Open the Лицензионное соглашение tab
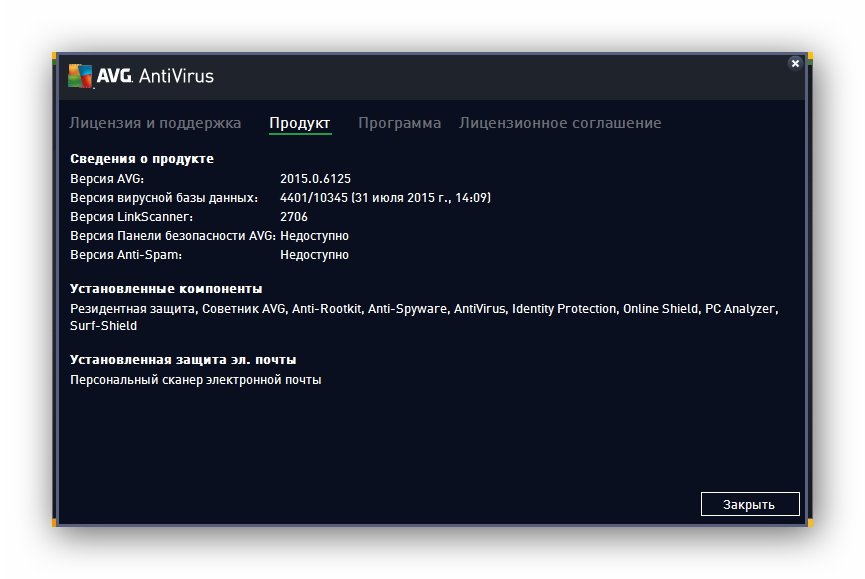The height and width of the screenshot is (579, 865). 560,123
